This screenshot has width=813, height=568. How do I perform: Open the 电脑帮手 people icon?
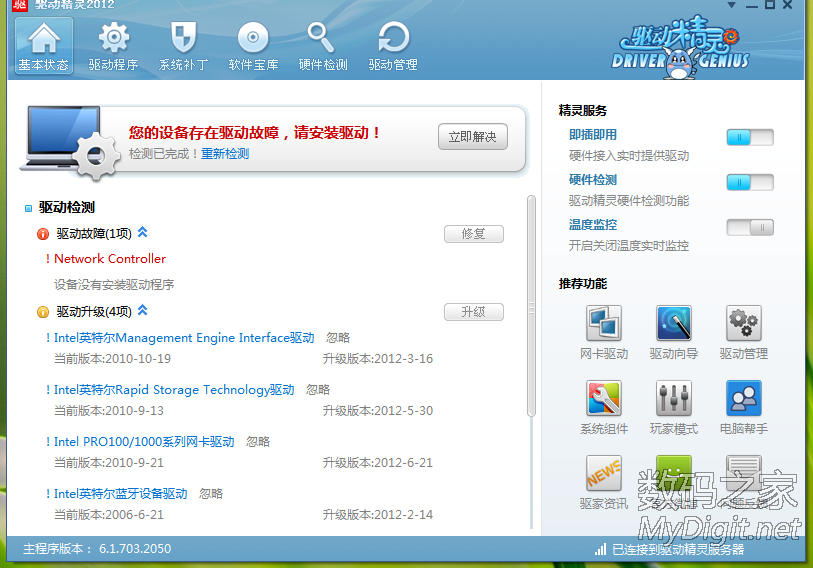pos(744,398)
